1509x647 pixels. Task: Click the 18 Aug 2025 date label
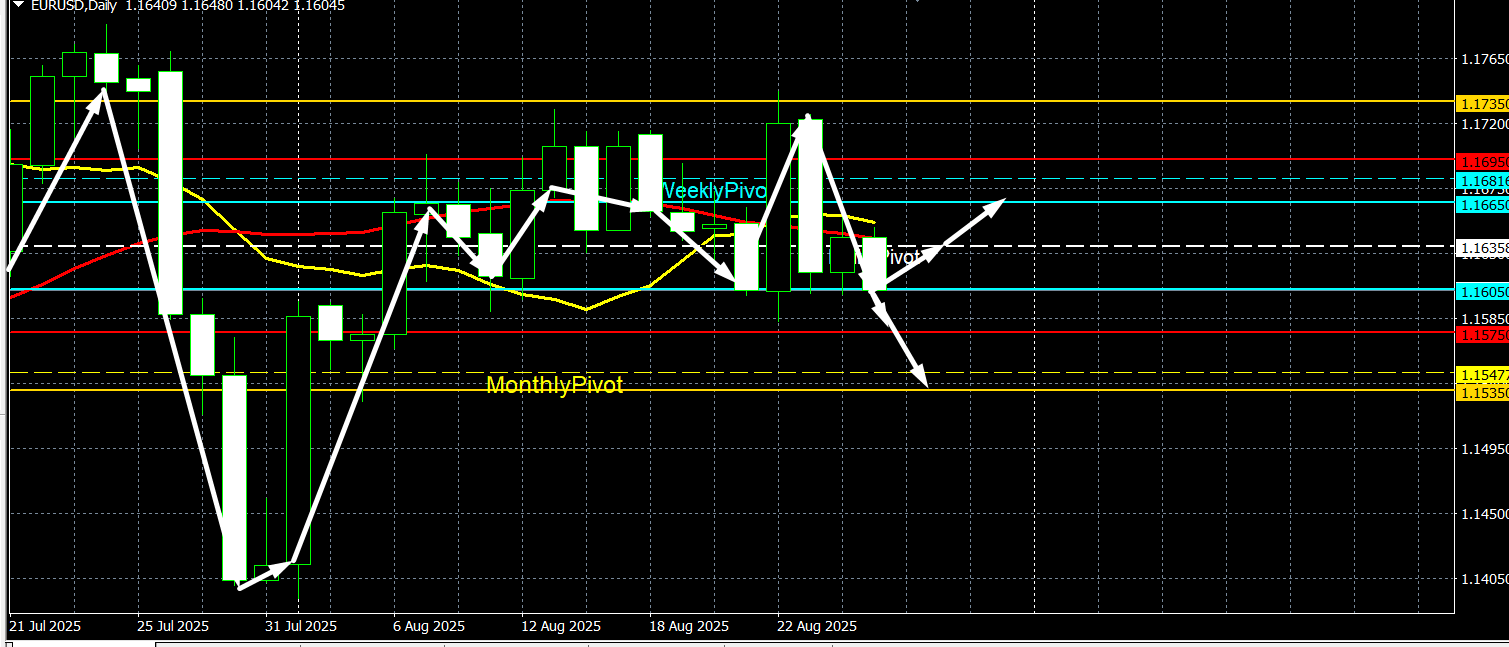pyautogui.click(x=689, y=627)
